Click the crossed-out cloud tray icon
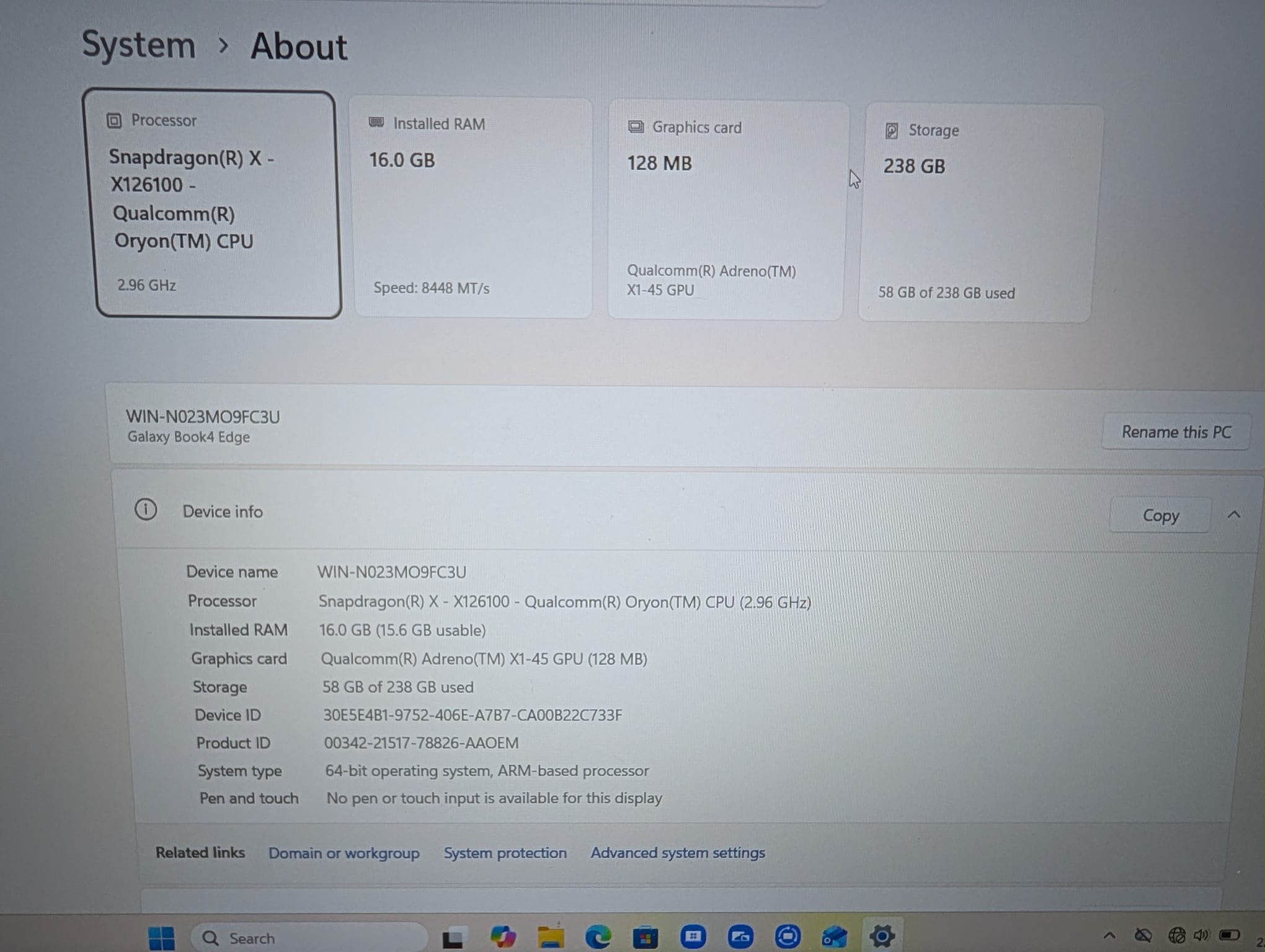 point(1143,935)
